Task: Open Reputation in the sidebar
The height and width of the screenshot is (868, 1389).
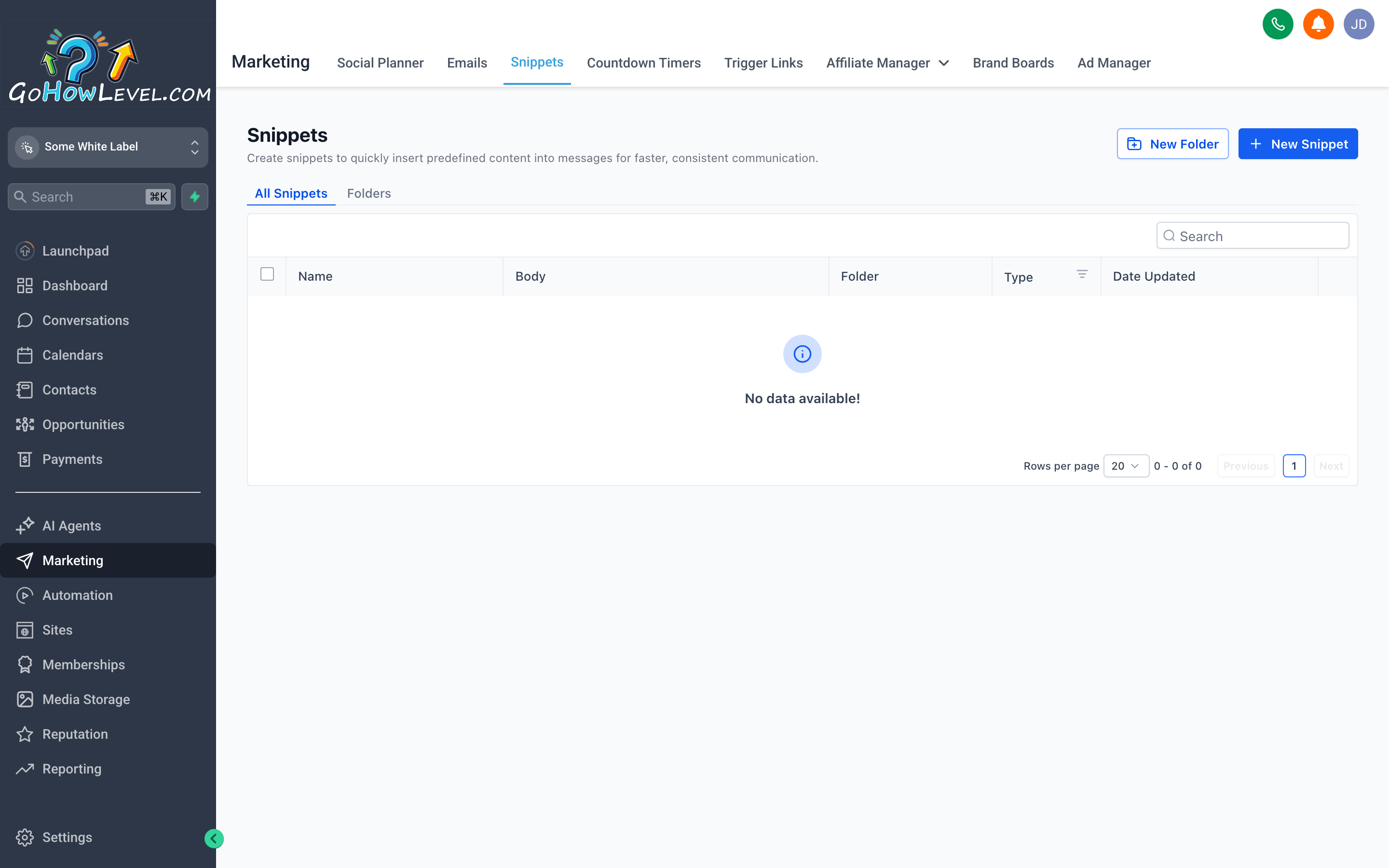Action: [x=108, y=734]
